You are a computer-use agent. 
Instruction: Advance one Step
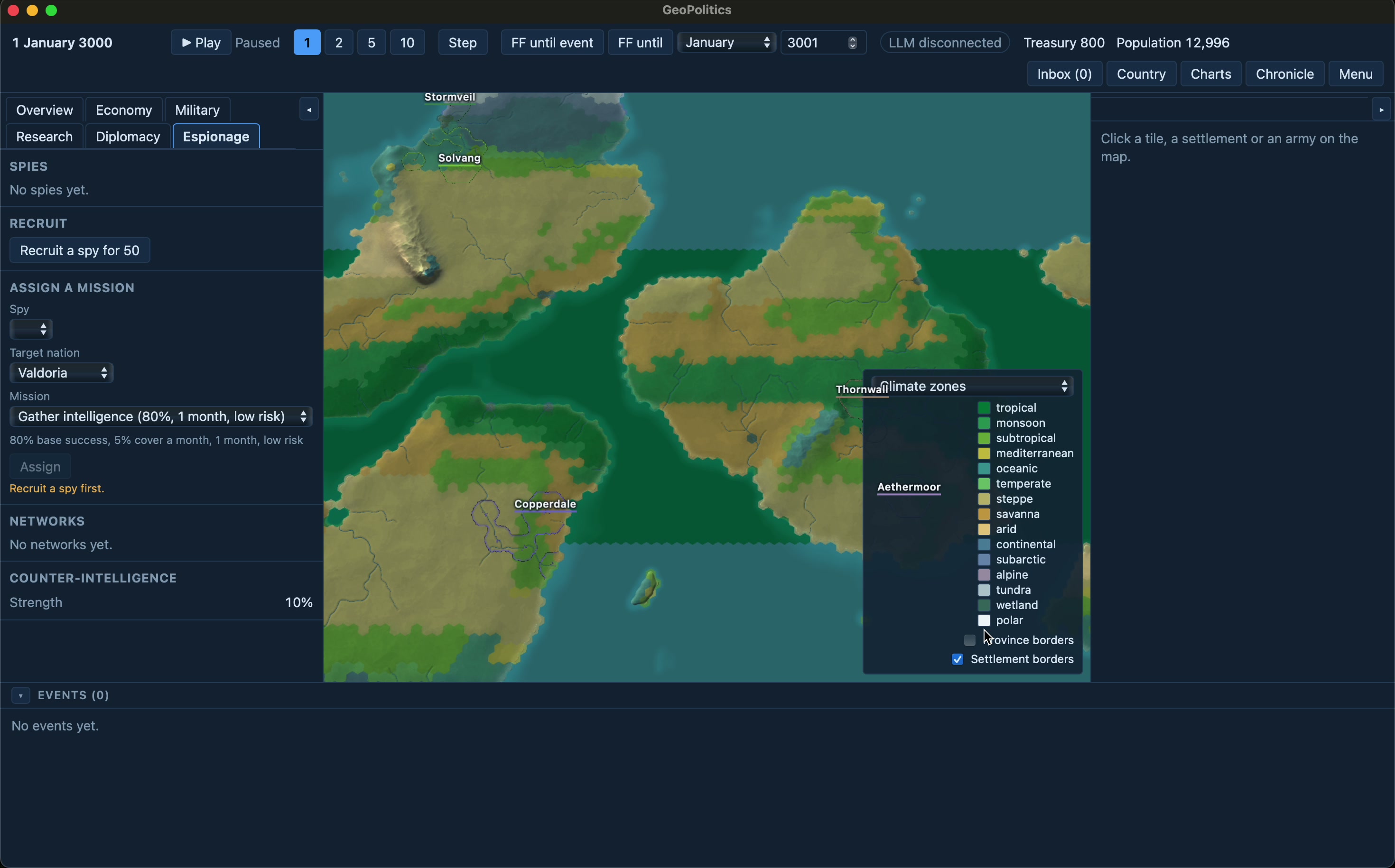pyautogui.click(x=462, y=43)
